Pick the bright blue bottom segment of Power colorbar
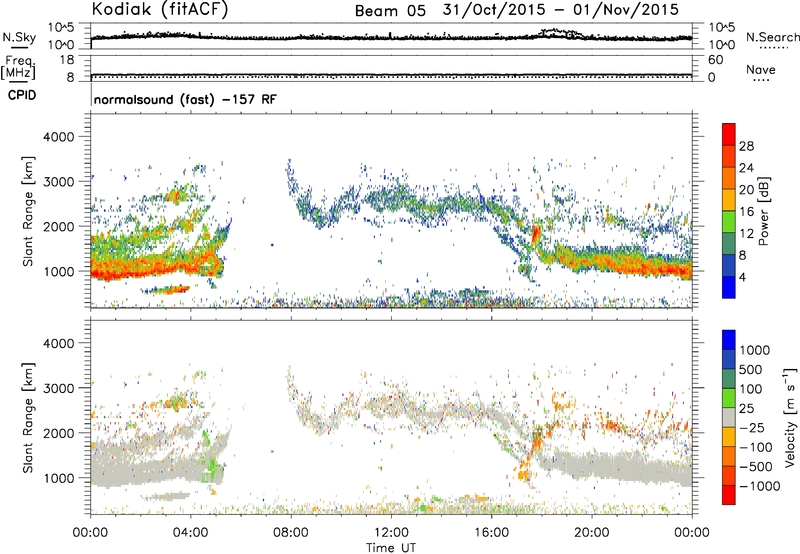 (x=729, y=287)
